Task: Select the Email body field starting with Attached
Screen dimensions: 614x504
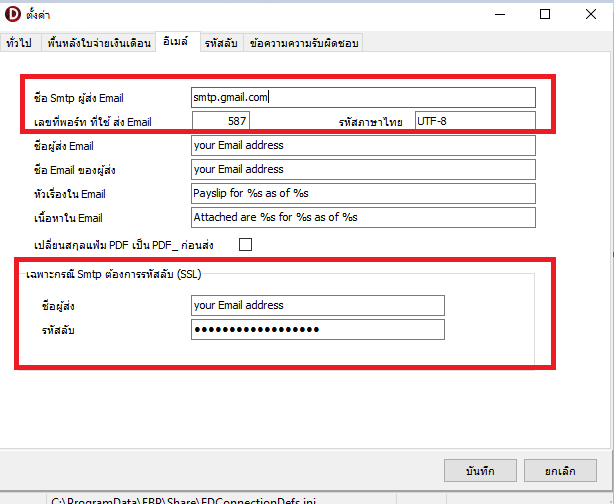Action: 363,217
